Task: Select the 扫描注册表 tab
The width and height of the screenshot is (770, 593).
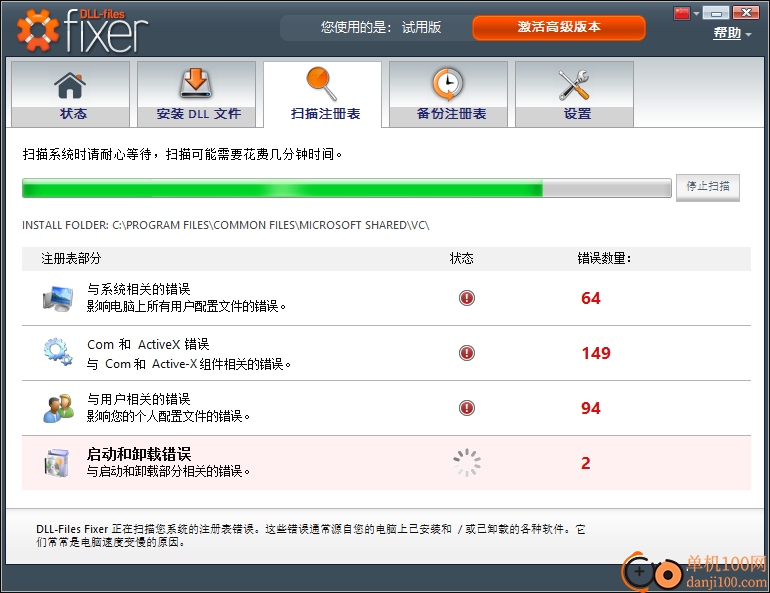Action: (323, 94)
